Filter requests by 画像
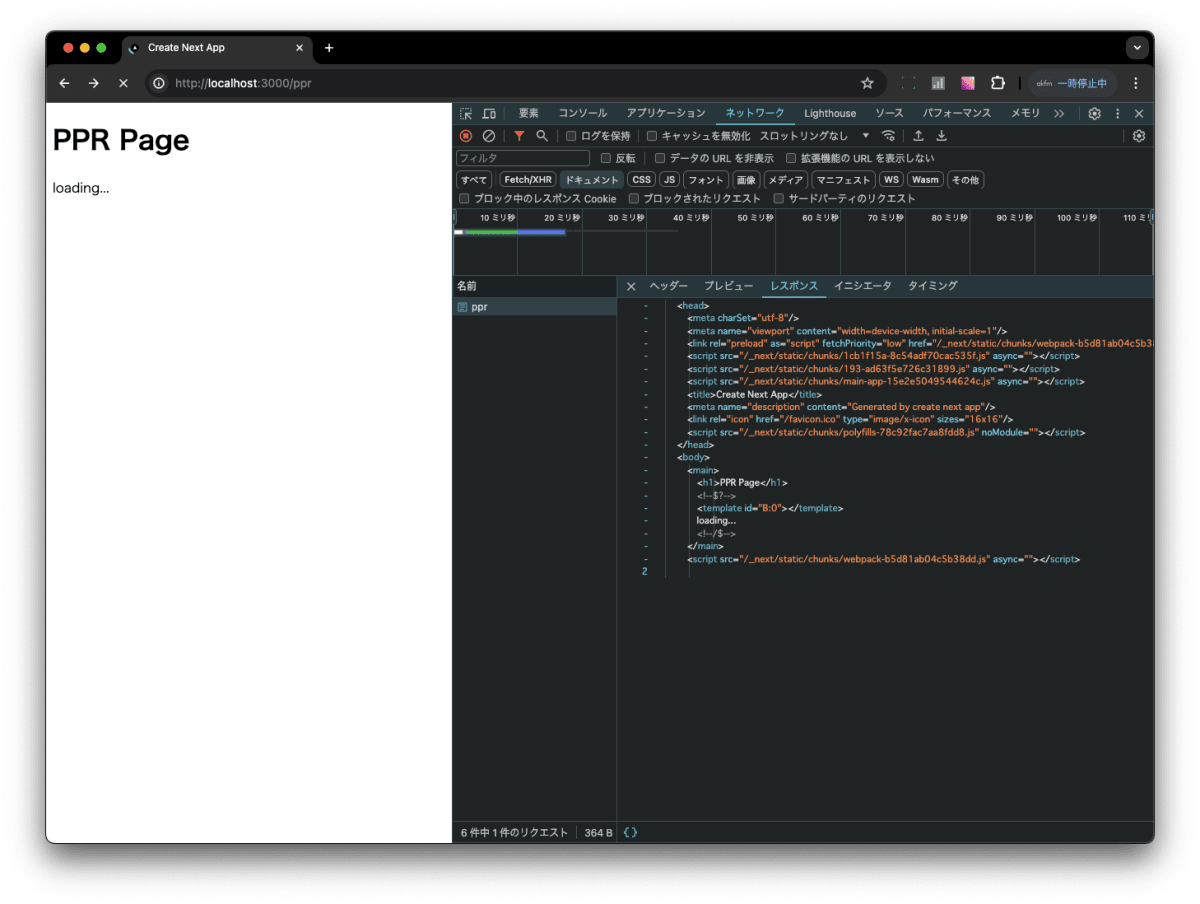The width and height of the screenshot is (1200, 904). click(x=746, y=180)
